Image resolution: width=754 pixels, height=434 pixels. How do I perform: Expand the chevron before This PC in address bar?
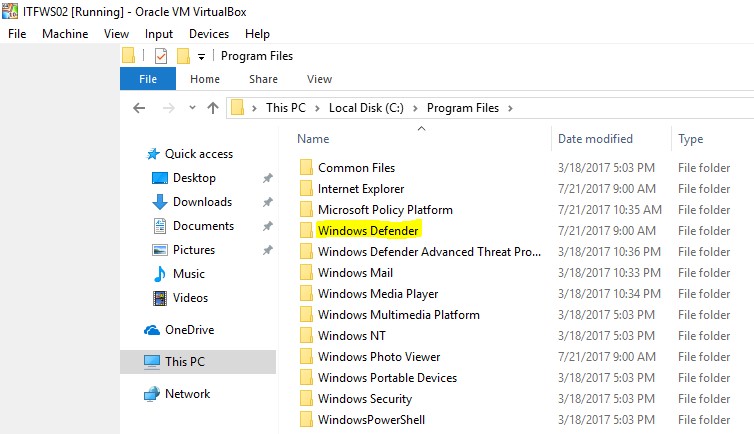(x=254, y=108)
